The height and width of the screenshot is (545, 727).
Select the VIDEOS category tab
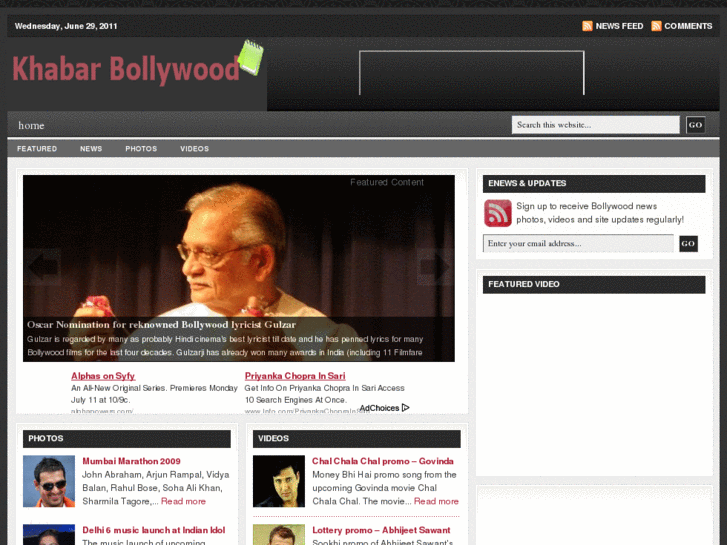pos(194,149)
